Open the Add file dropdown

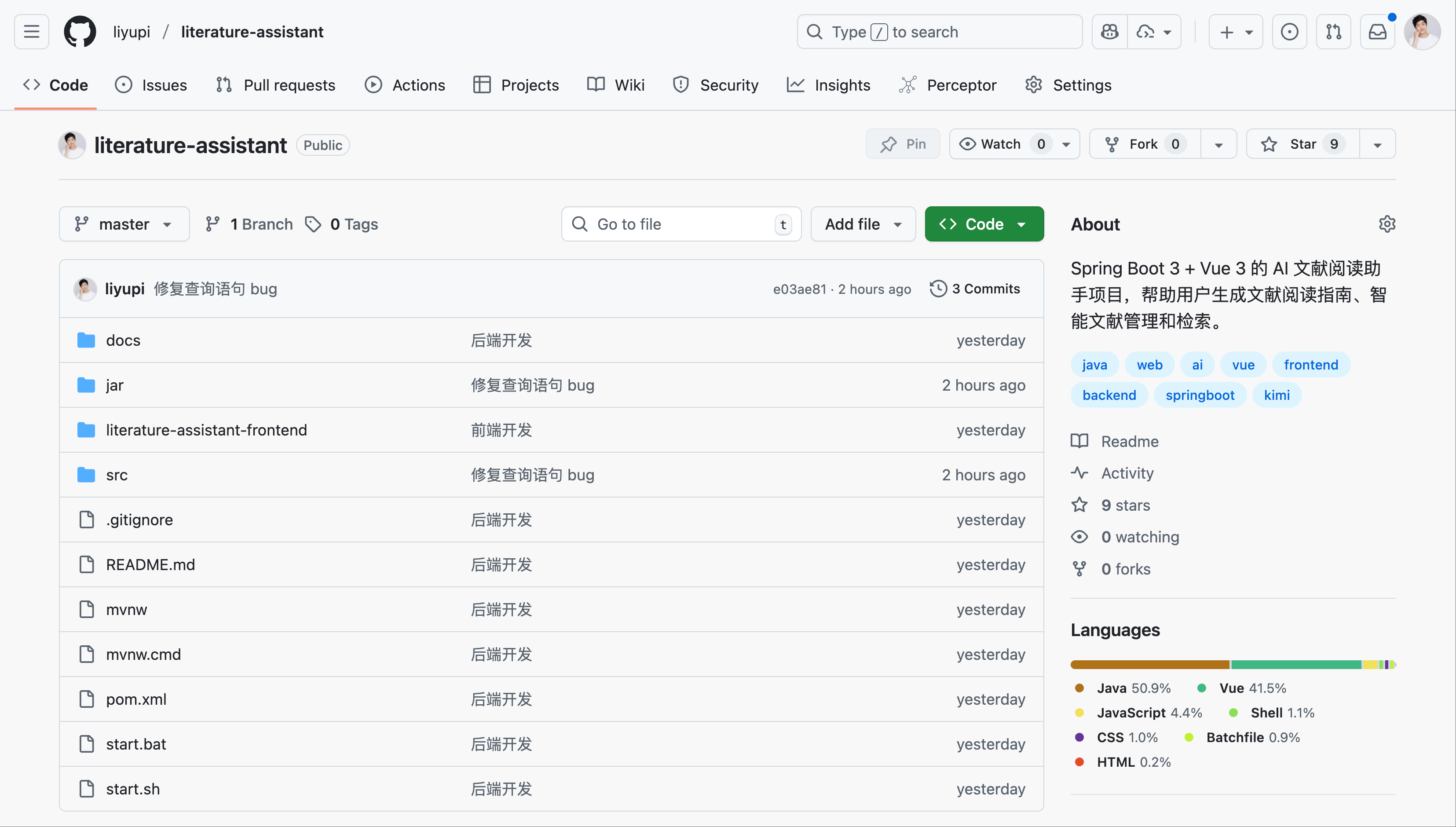coord(863,224)
